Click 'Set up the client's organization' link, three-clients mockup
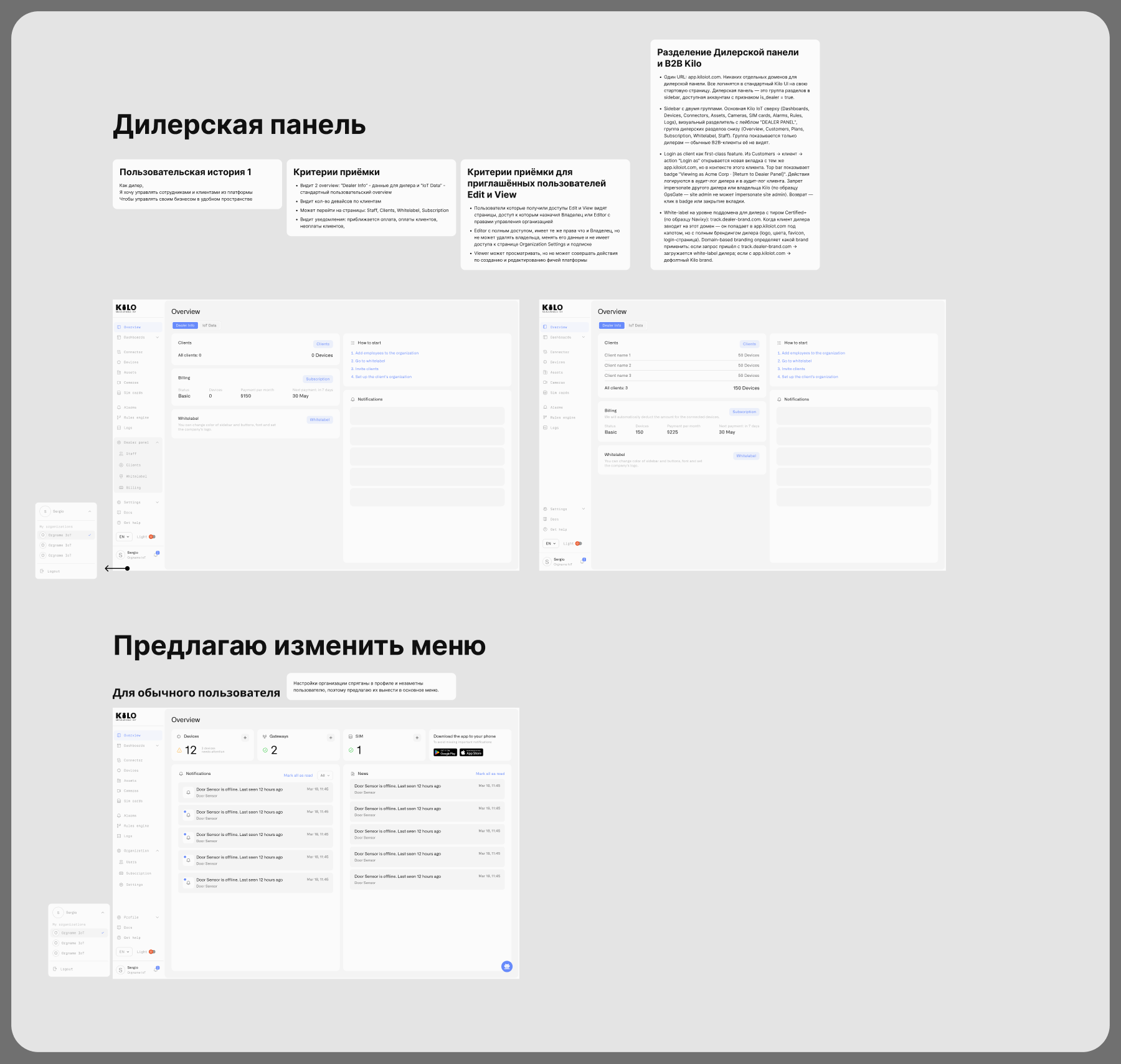 tap(808, 377)
